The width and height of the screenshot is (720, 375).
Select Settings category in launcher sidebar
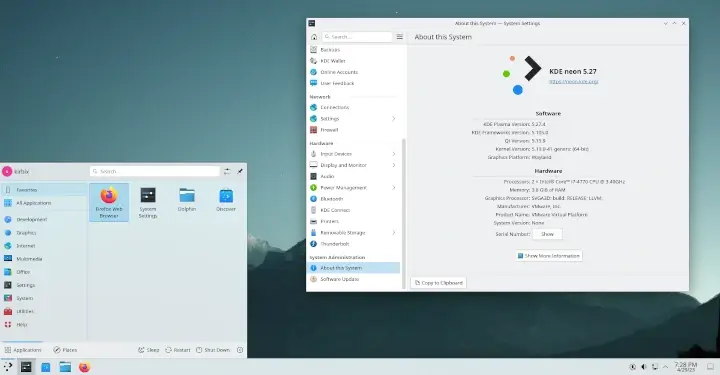point(44,285)
